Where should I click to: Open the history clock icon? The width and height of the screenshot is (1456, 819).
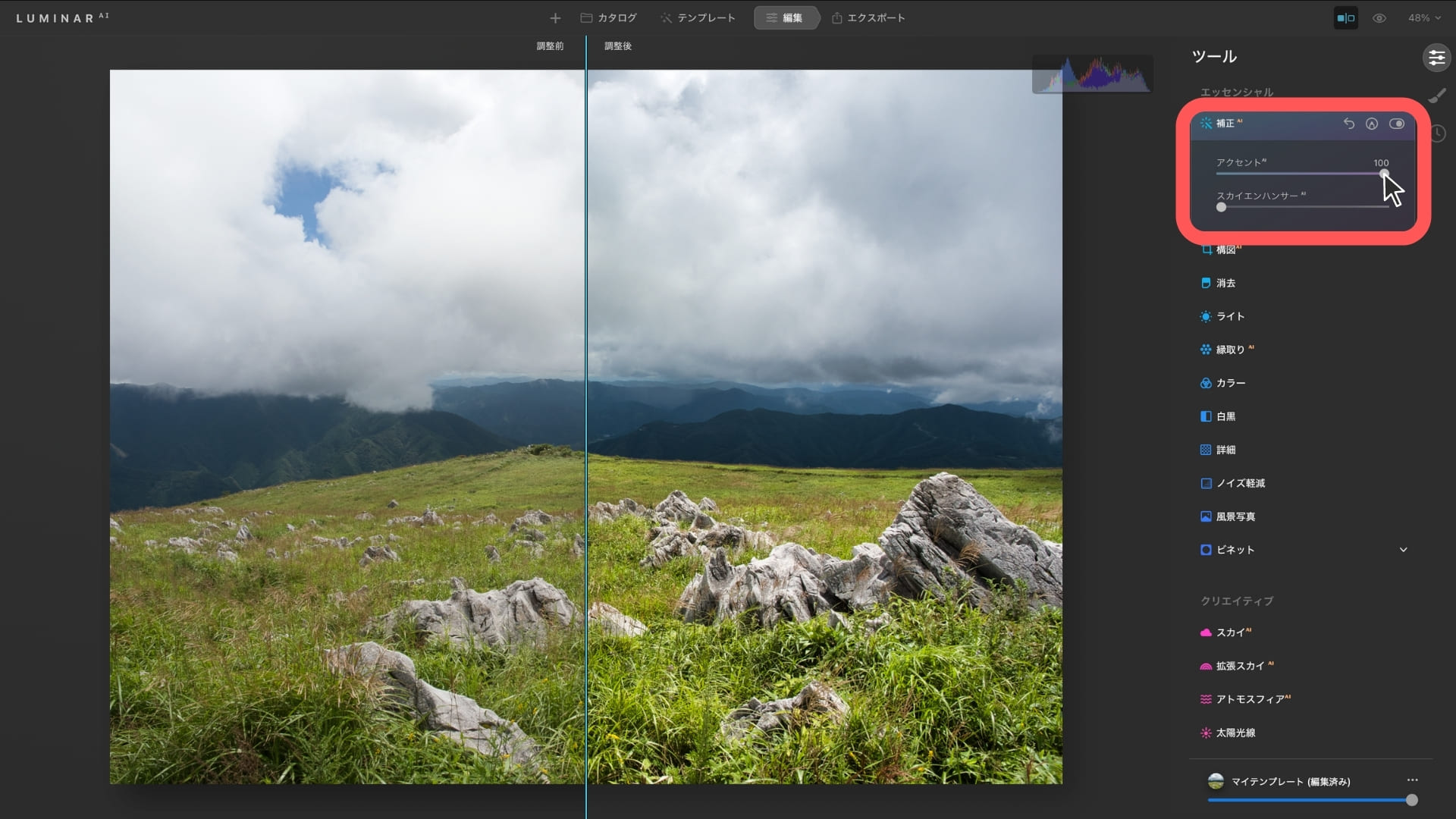pos(1438,133)
